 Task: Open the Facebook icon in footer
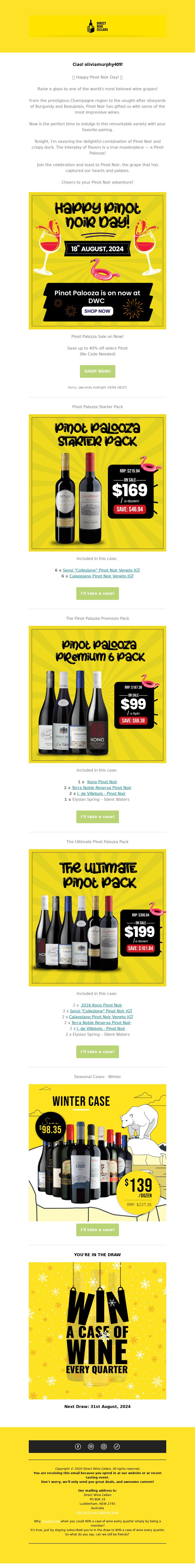coord(78,1446)
